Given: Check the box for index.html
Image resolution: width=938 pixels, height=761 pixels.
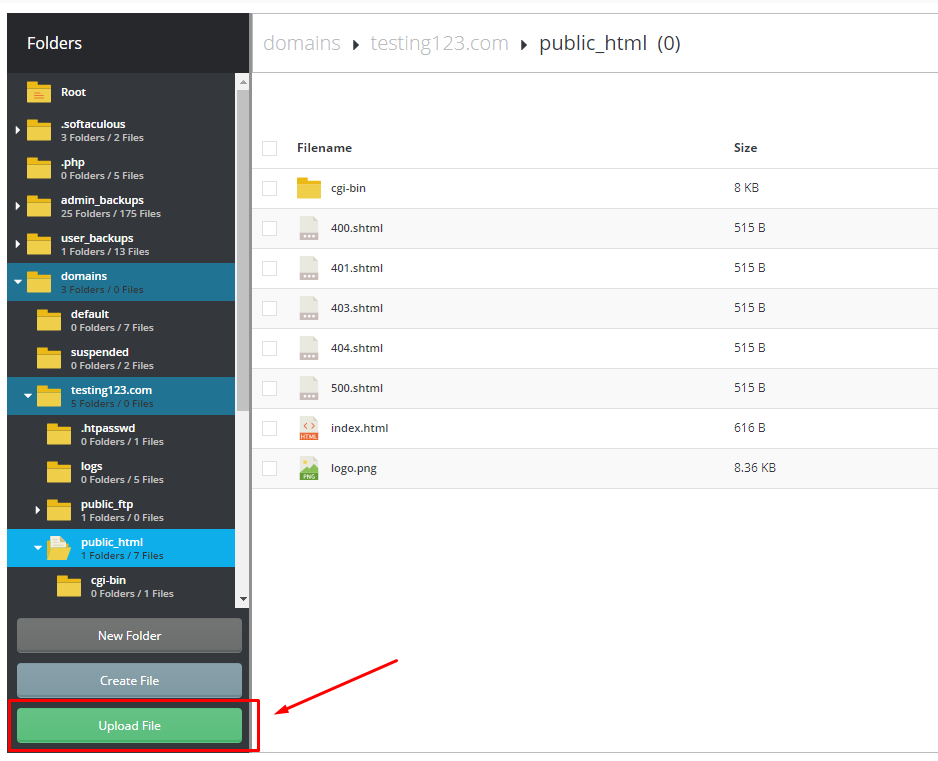Looking at the screenshot, I should point(270,429).
